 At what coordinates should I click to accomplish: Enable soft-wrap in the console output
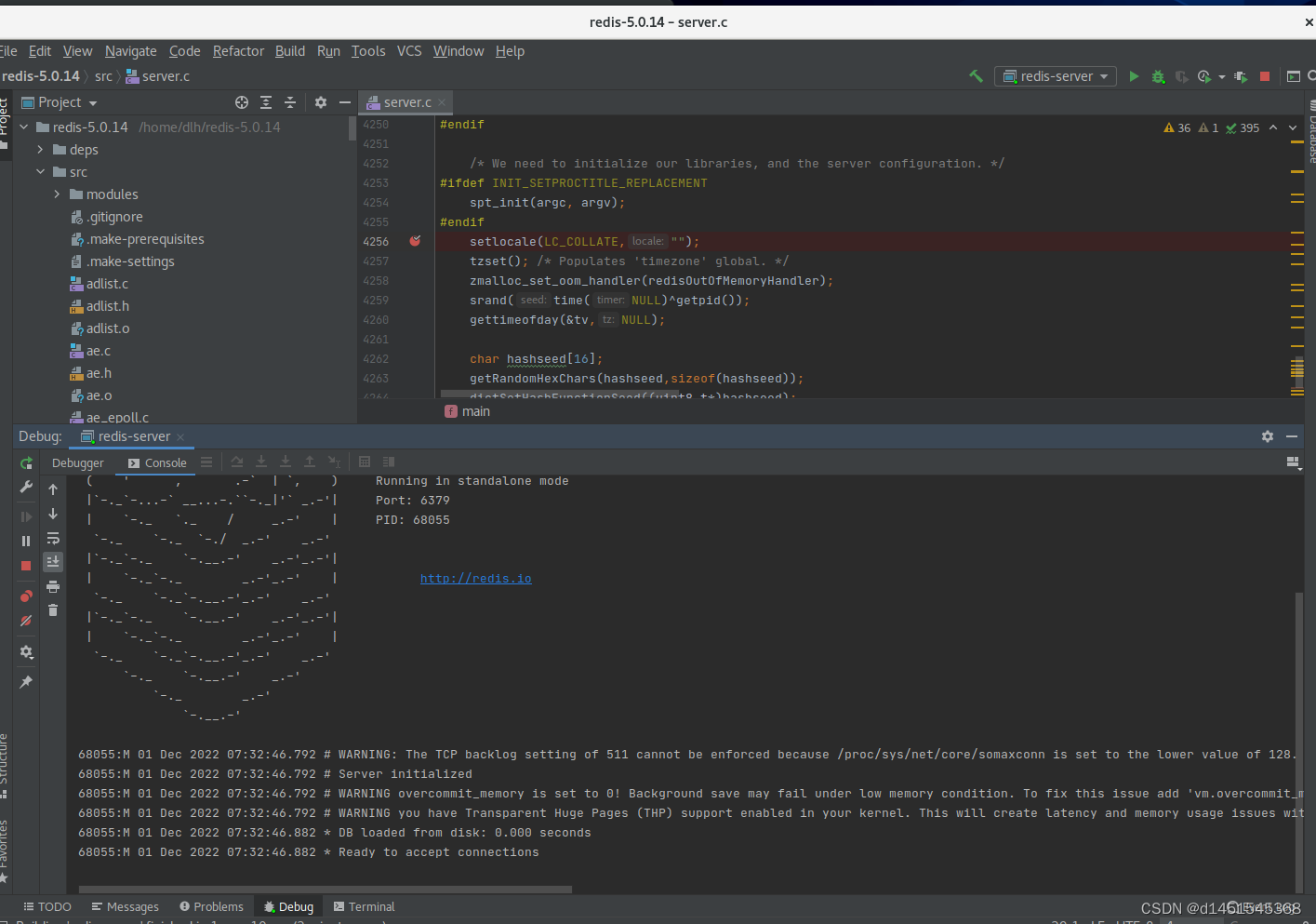53,539
